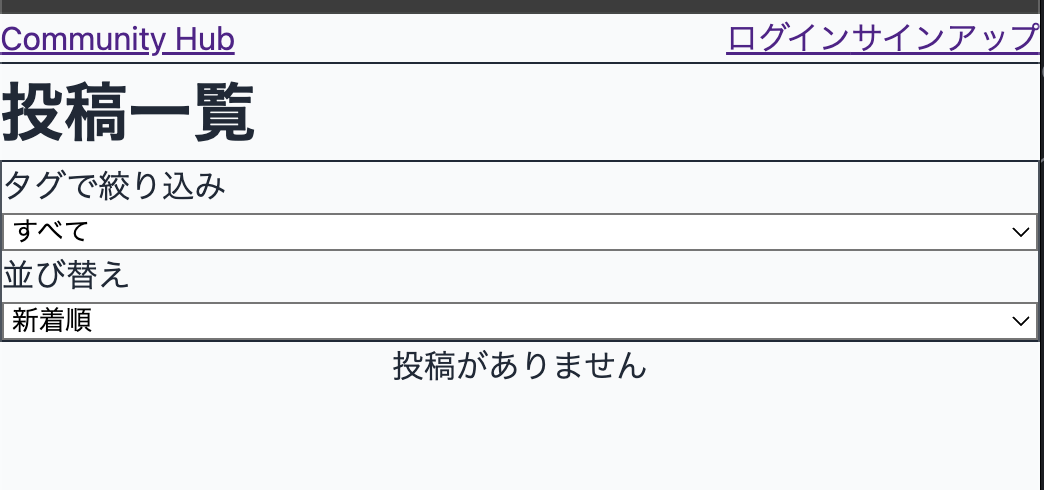Click the word Hub in site title
The image size is (1044, 490).
click(x=205, y=40)
